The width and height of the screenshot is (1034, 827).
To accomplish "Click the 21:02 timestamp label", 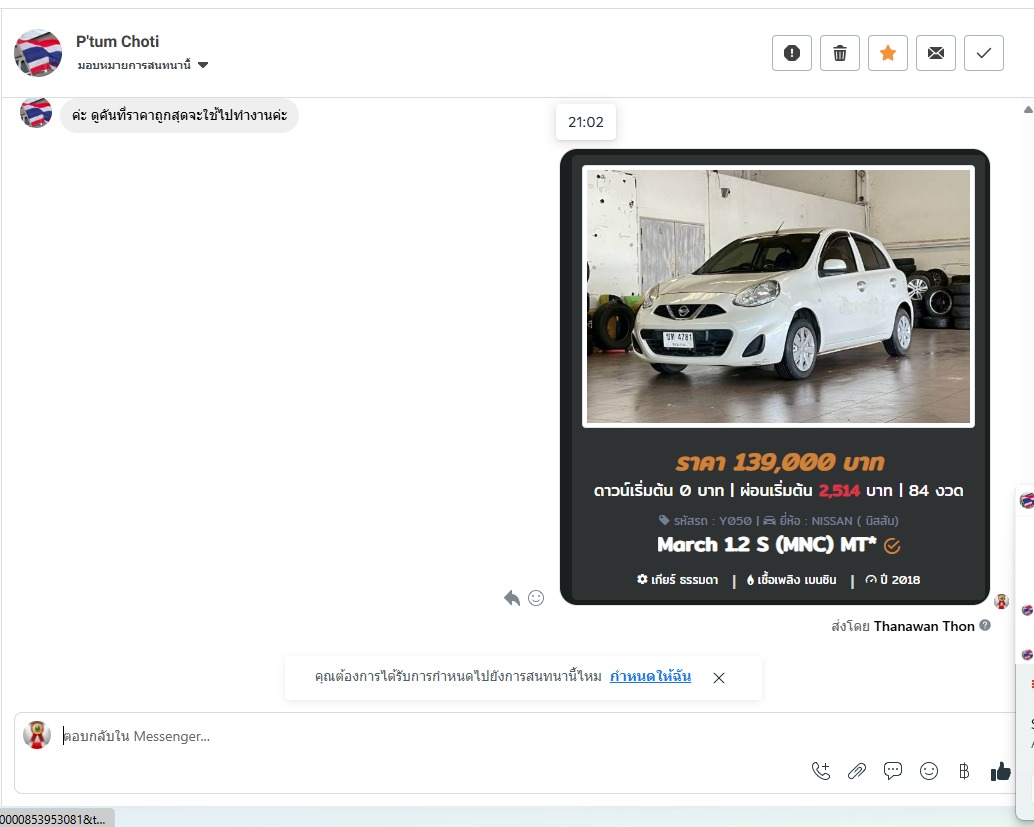I will click(586, 122).
